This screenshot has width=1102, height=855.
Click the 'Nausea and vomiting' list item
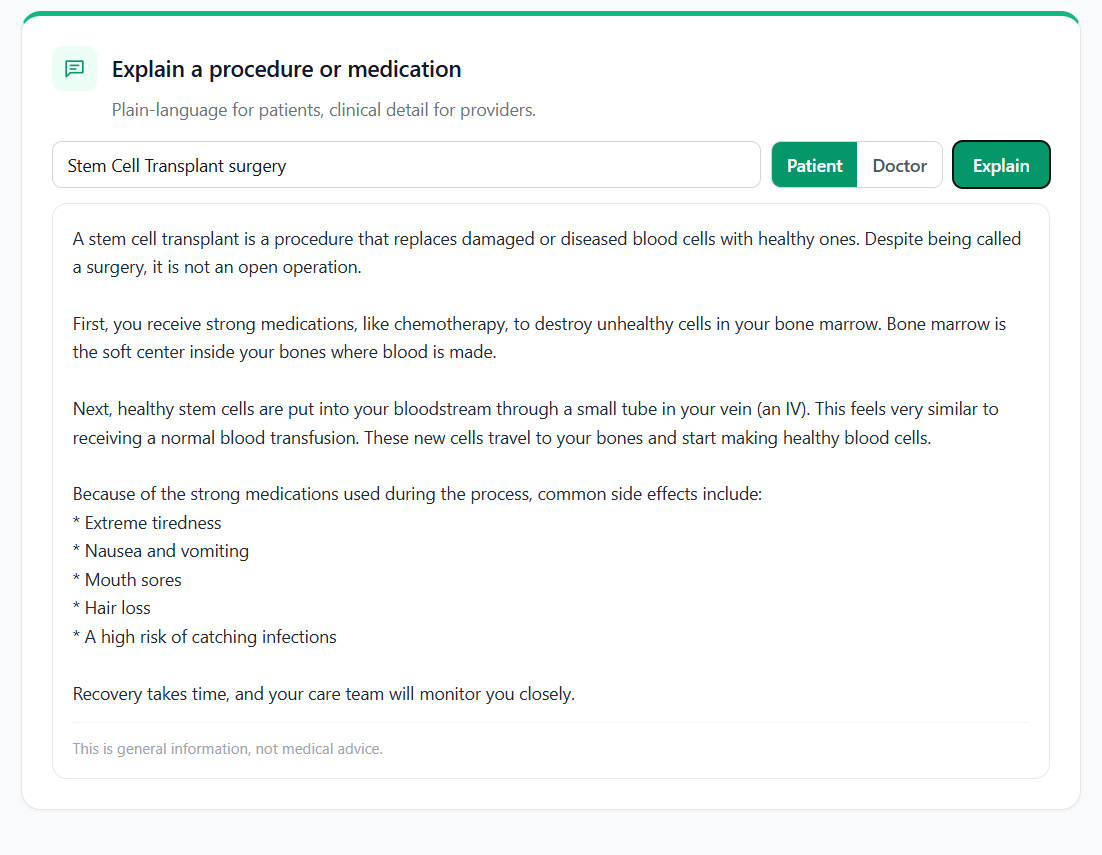pos(161,551)
